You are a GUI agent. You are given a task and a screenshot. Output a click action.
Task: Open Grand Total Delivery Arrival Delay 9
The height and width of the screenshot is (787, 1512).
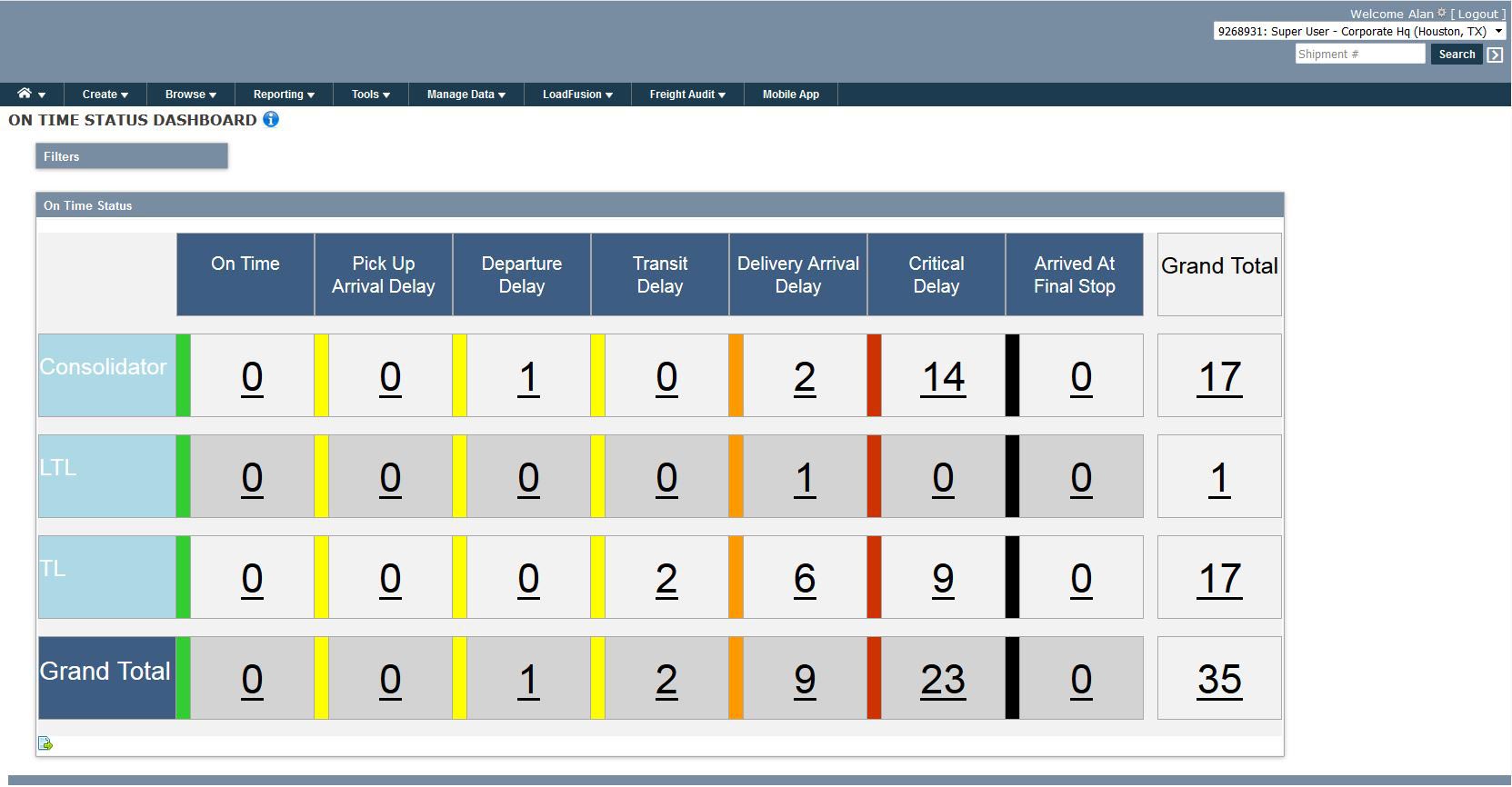pos(805,680)
